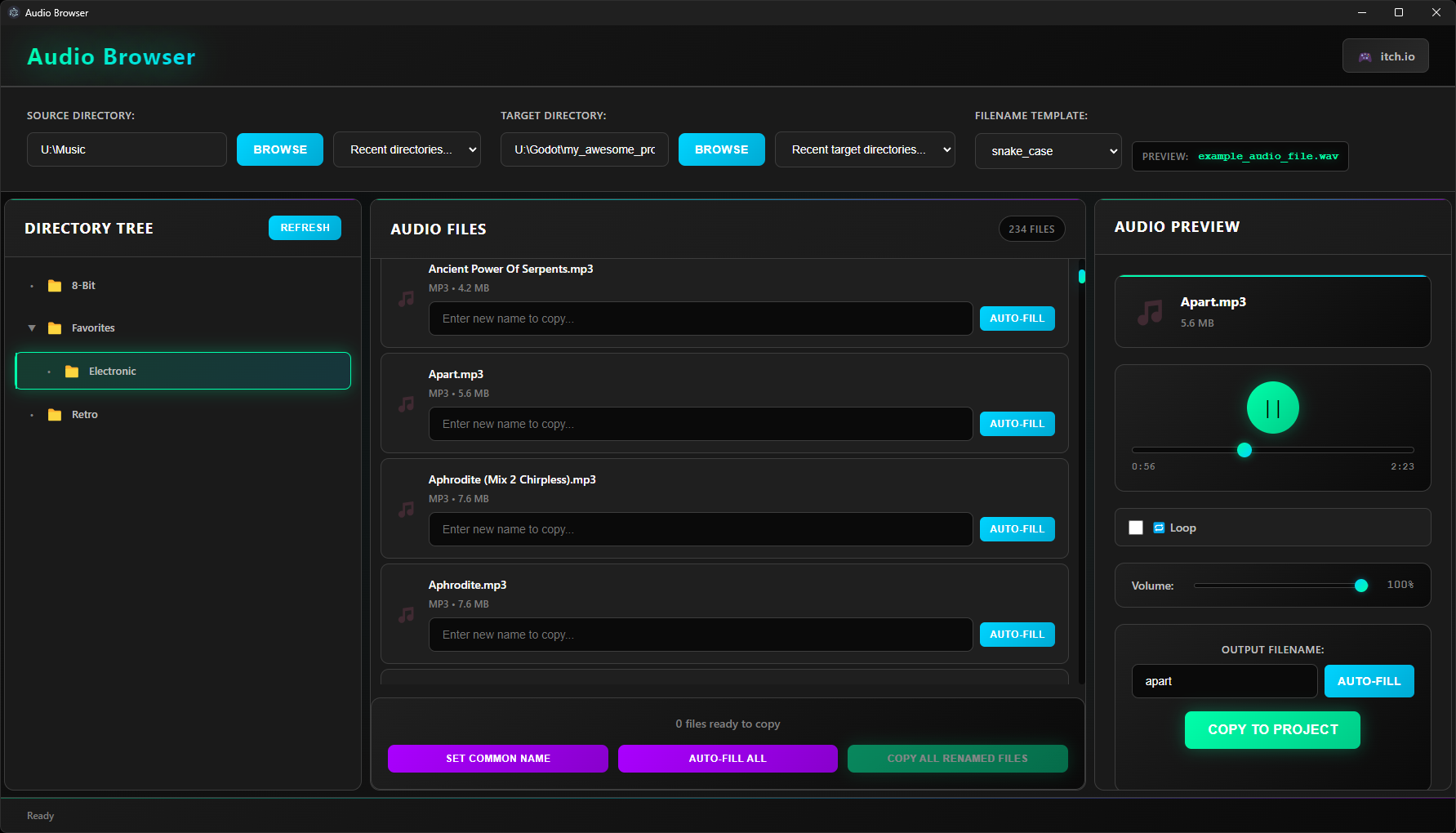Viewport: 1456px width, 833px height.
Task: Click the output filename field containing apart
Action: (1224, 681)
